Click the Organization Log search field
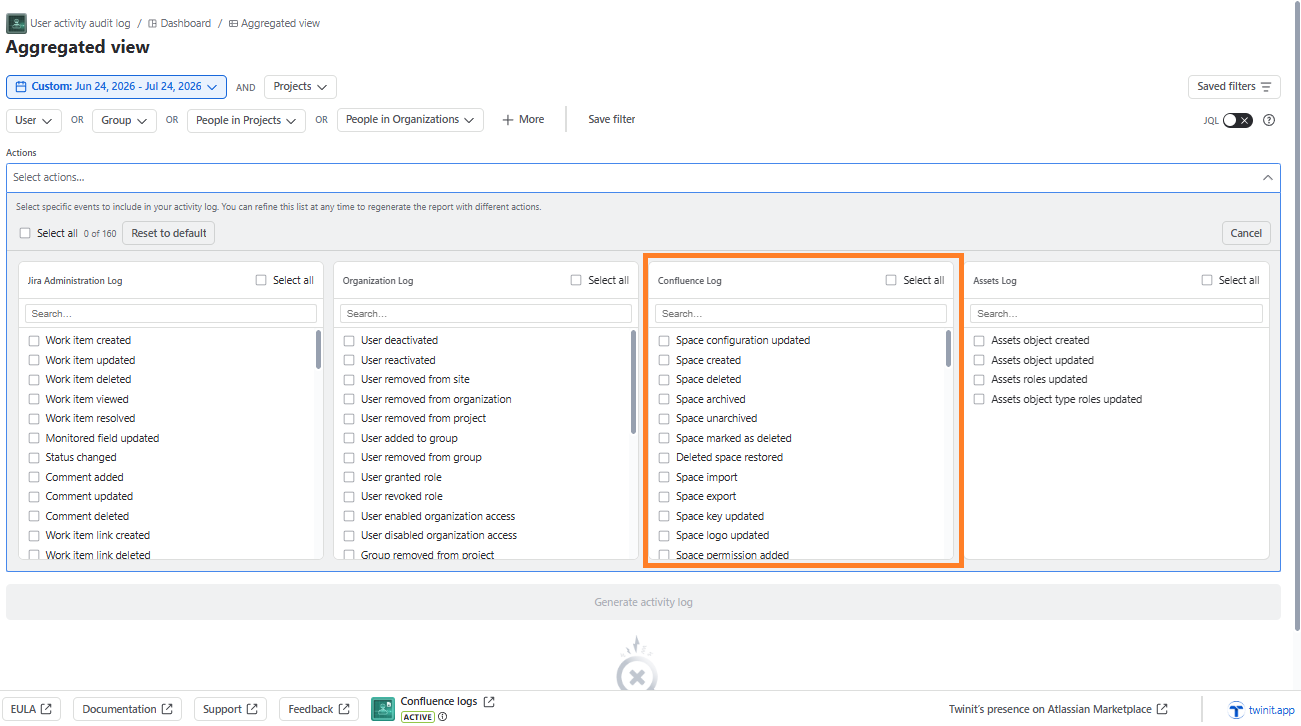This screenshot has width=1301, height=726. coord(486,314)
